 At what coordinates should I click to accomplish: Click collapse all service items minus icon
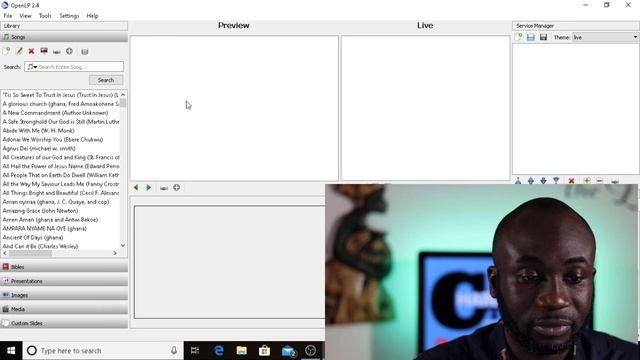pyautogui.click(x=600, y=180)
